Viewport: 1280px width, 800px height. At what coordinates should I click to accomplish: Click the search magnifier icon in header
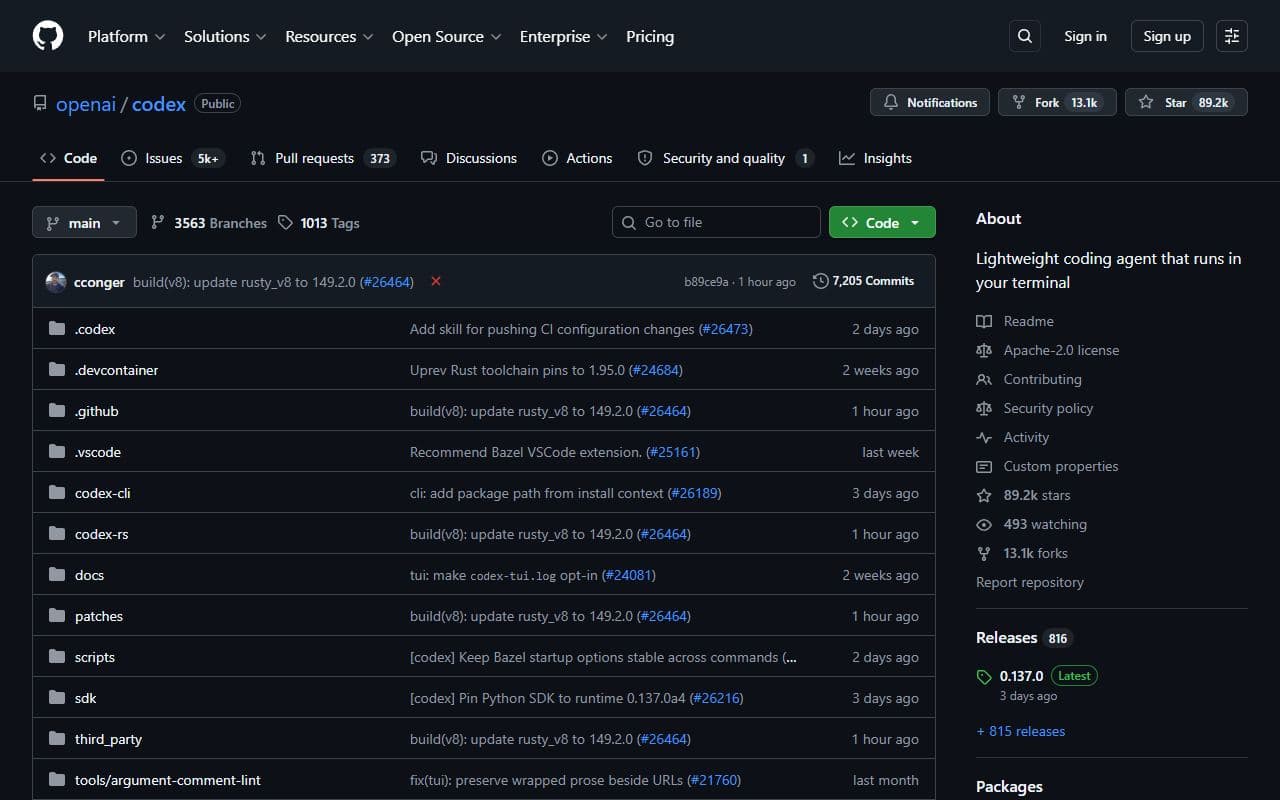click(x=1024, y=36)
